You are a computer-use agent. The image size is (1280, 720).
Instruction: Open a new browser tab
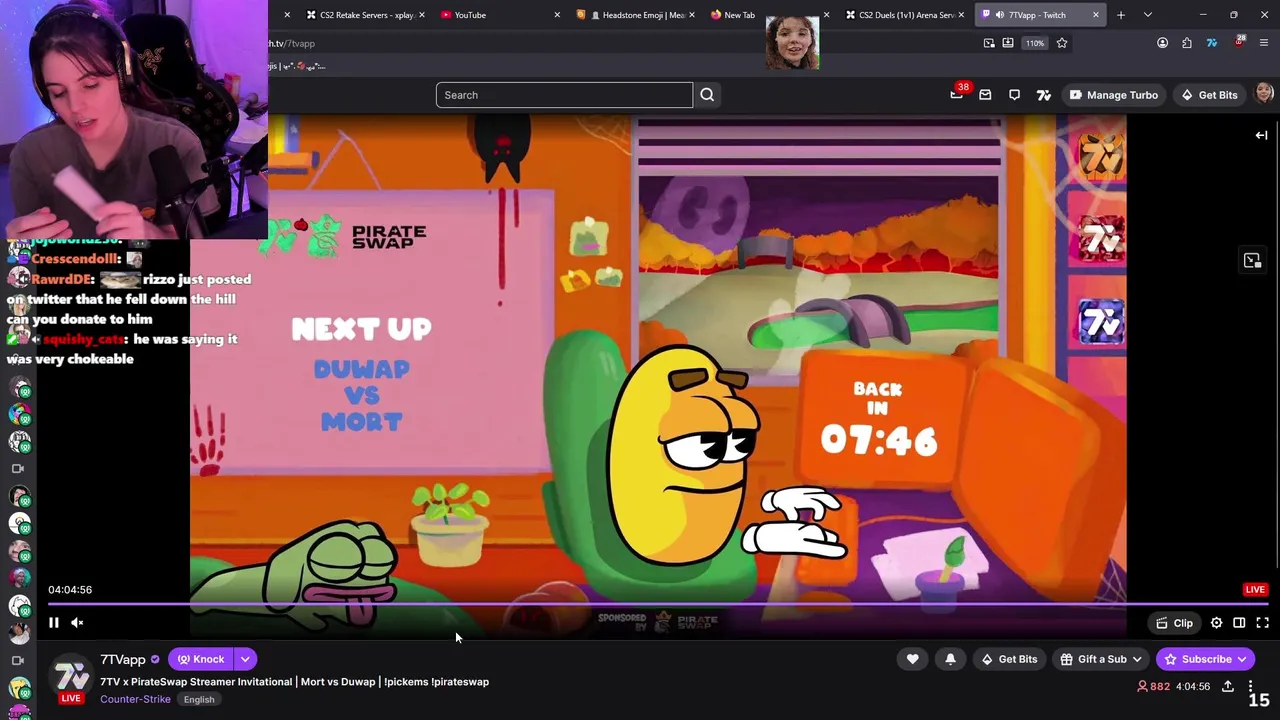click(x=1121, y=15)
